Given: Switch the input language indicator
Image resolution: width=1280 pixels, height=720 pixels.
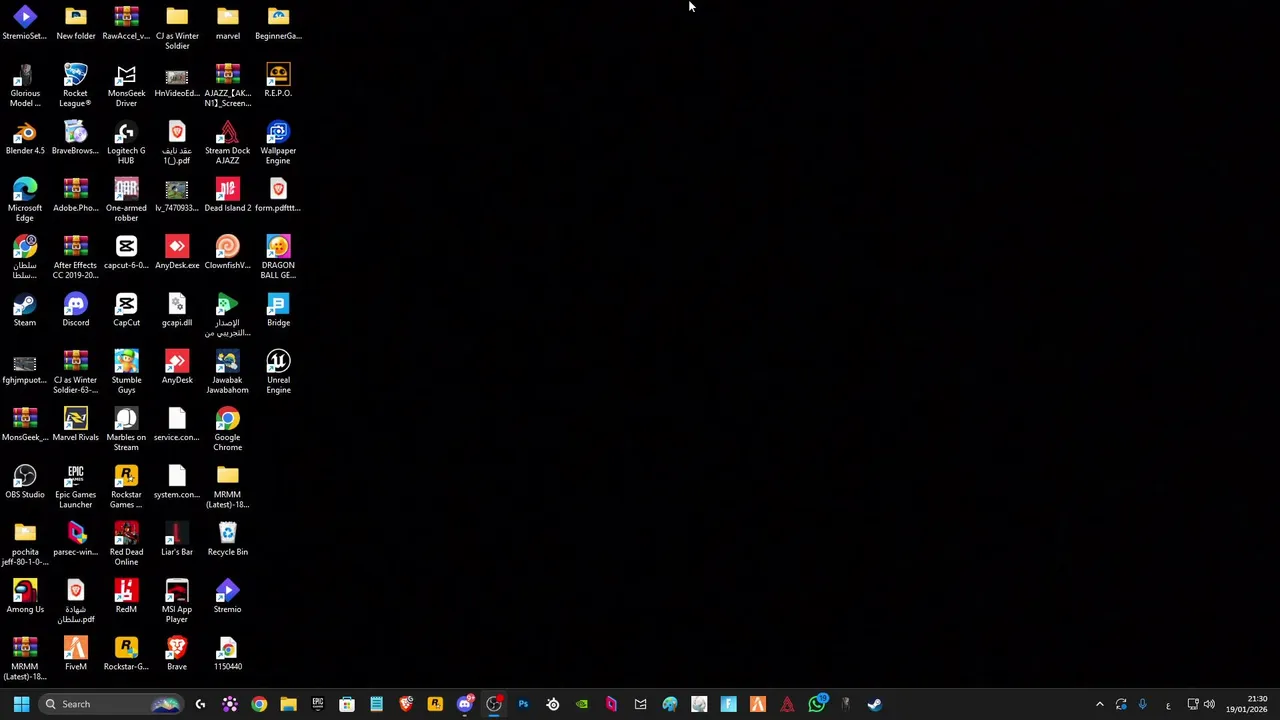Looking at the screenshot, I should pos(1167,705).
